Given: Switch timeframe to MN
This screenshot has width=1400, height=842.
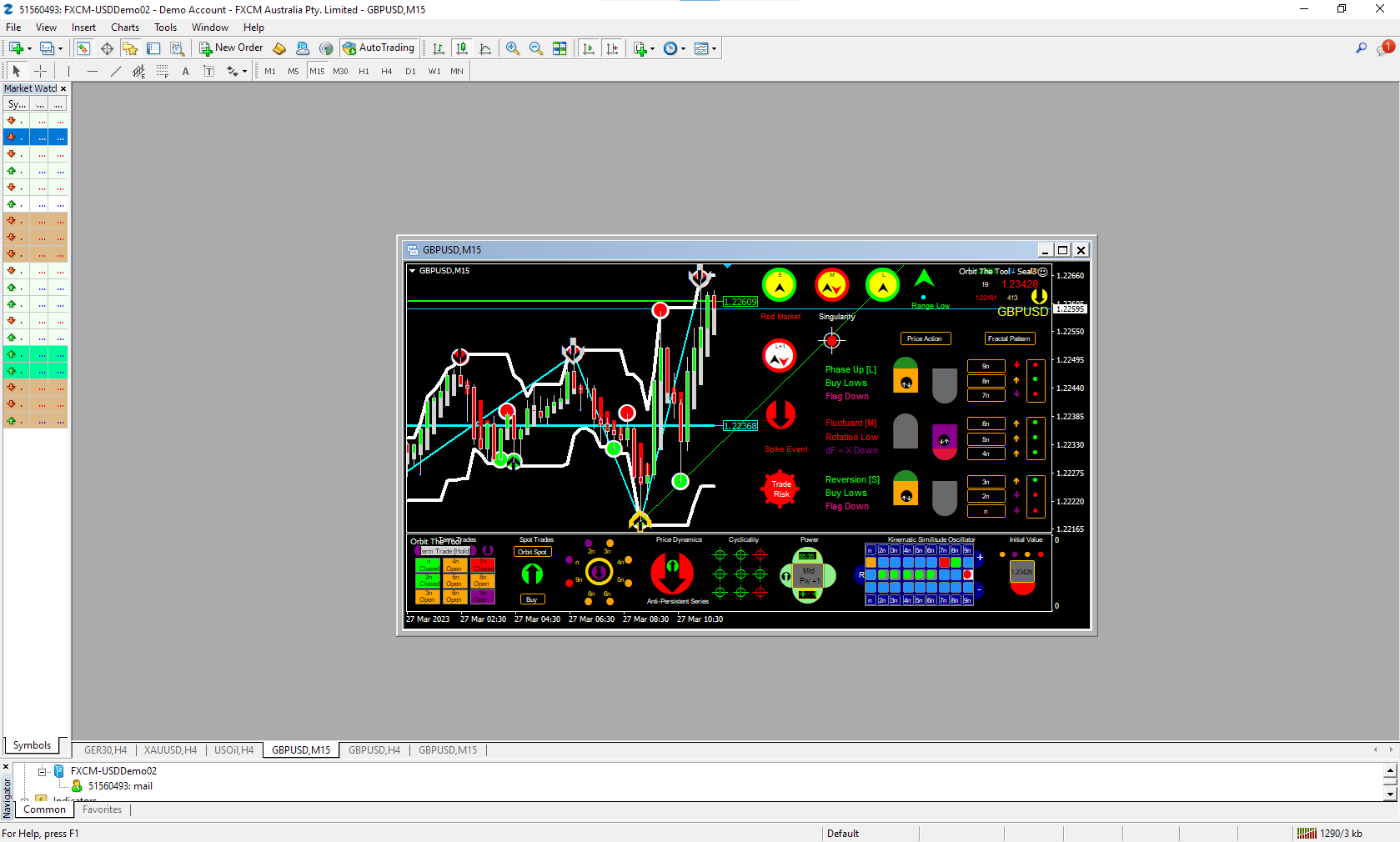Looking at the screenshot, I should (457, 72).
